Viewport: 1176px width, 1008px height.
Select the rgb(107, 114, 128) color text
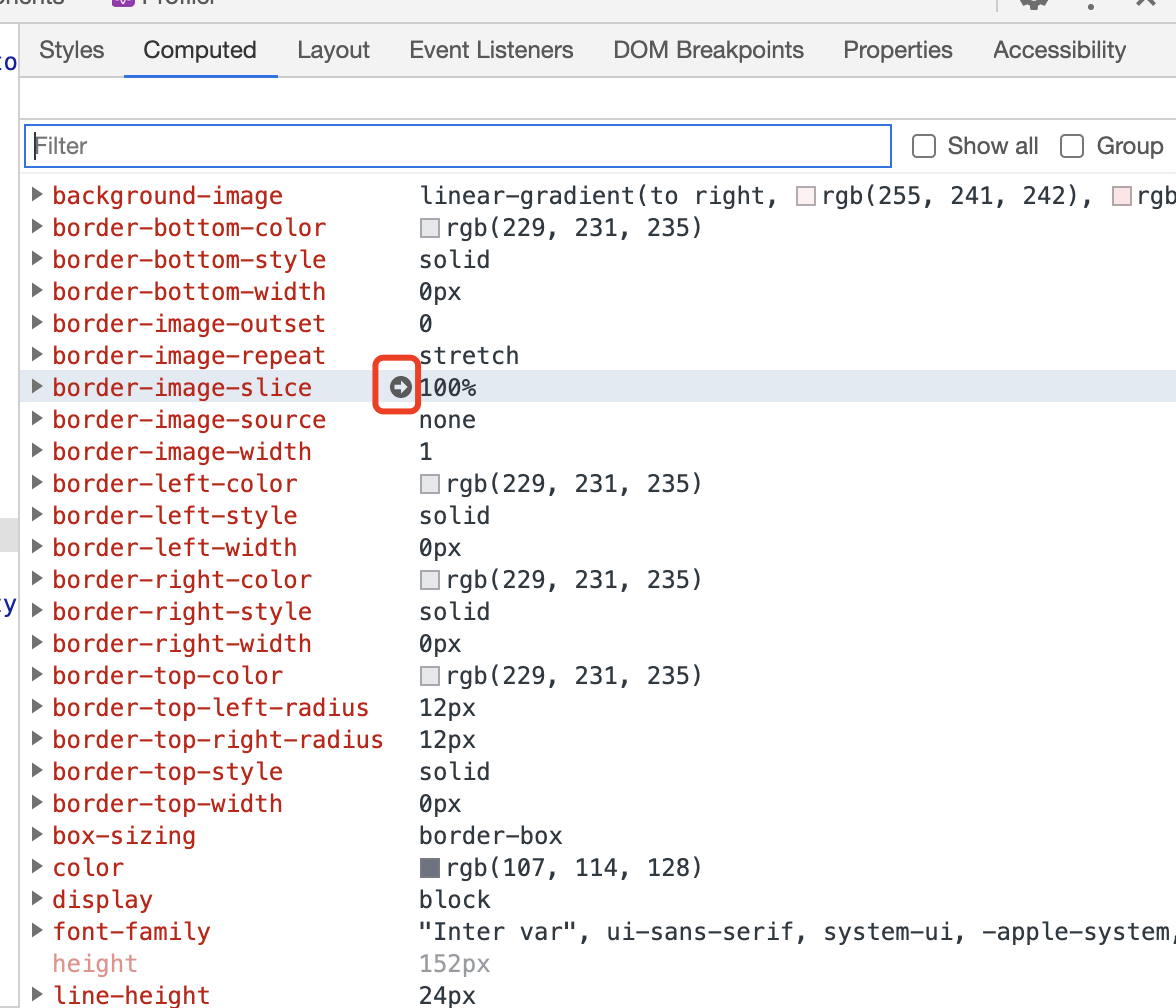tap(574, 868)
